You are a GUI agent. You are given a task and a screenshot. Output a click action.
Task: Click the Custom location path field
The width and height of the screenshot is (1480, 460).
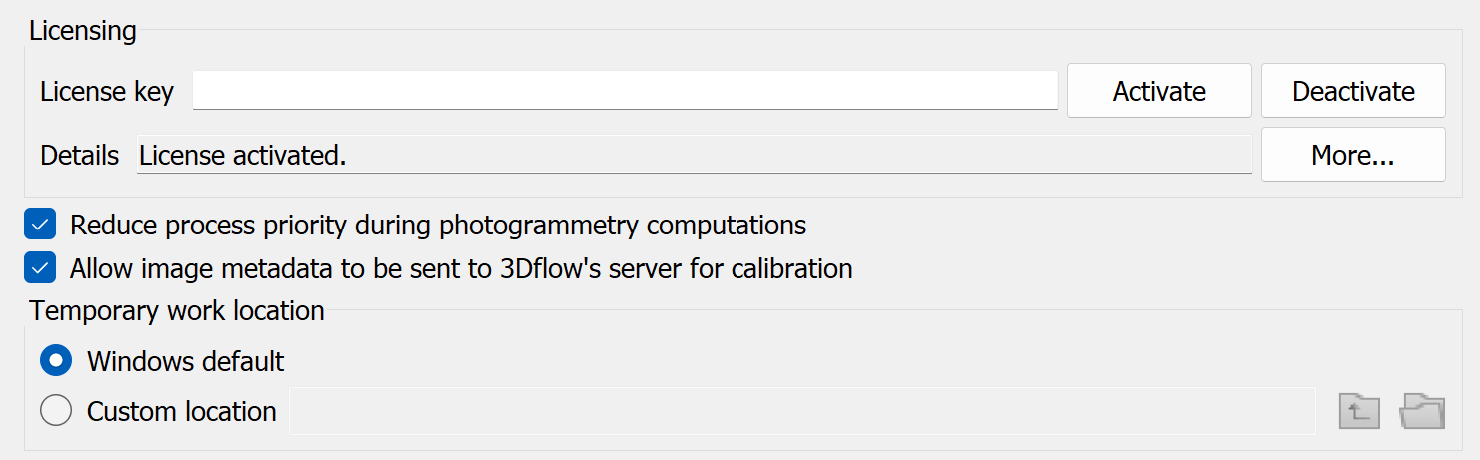(802, 411)
